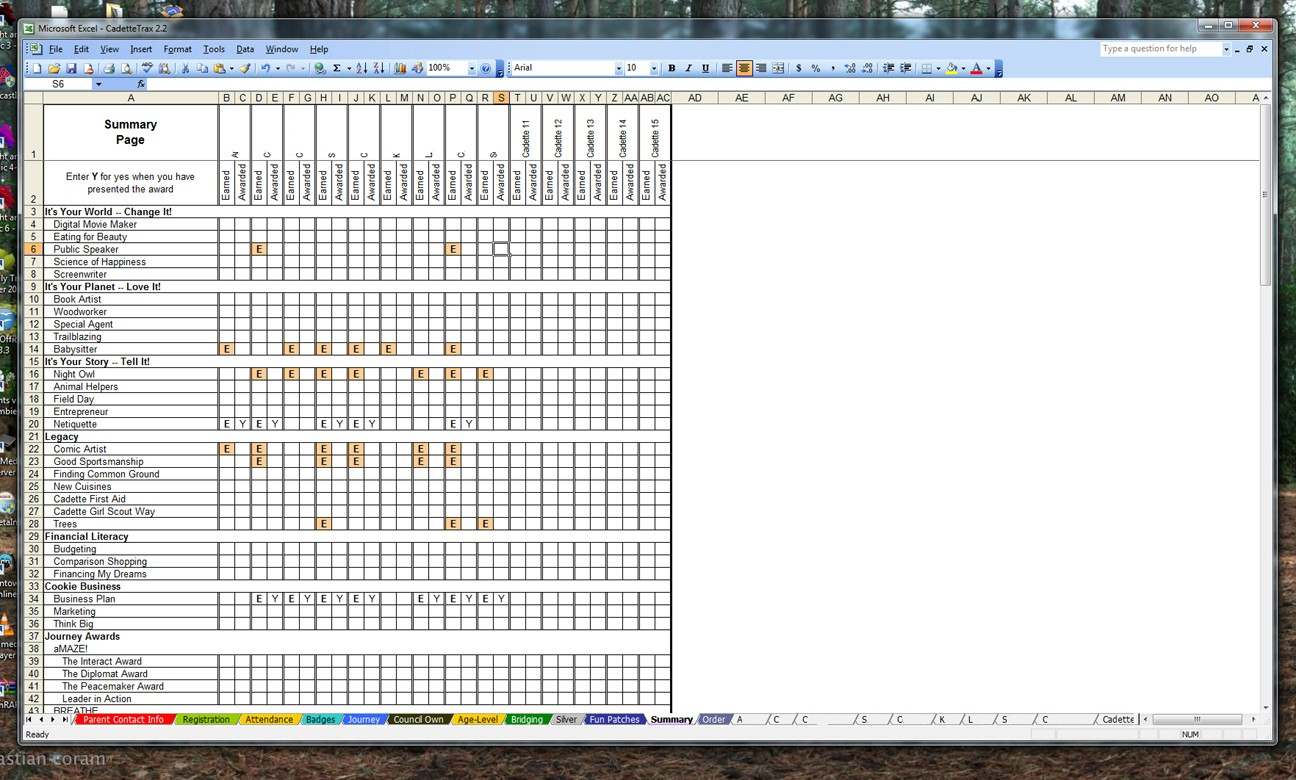Image resolution: width=1296 pixels, height=780 pixels.
Task: Activate the Format Painter brush
Action: (x=245, y=69)
